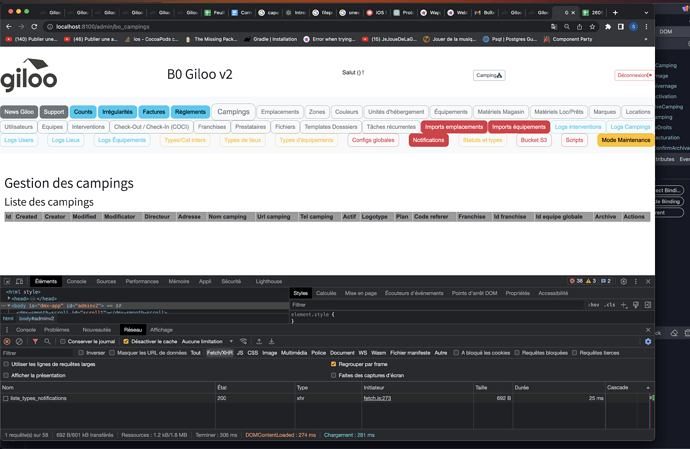Check the 'Inverser' filter checkbox

pyautogui.click(x=81, y=353)
